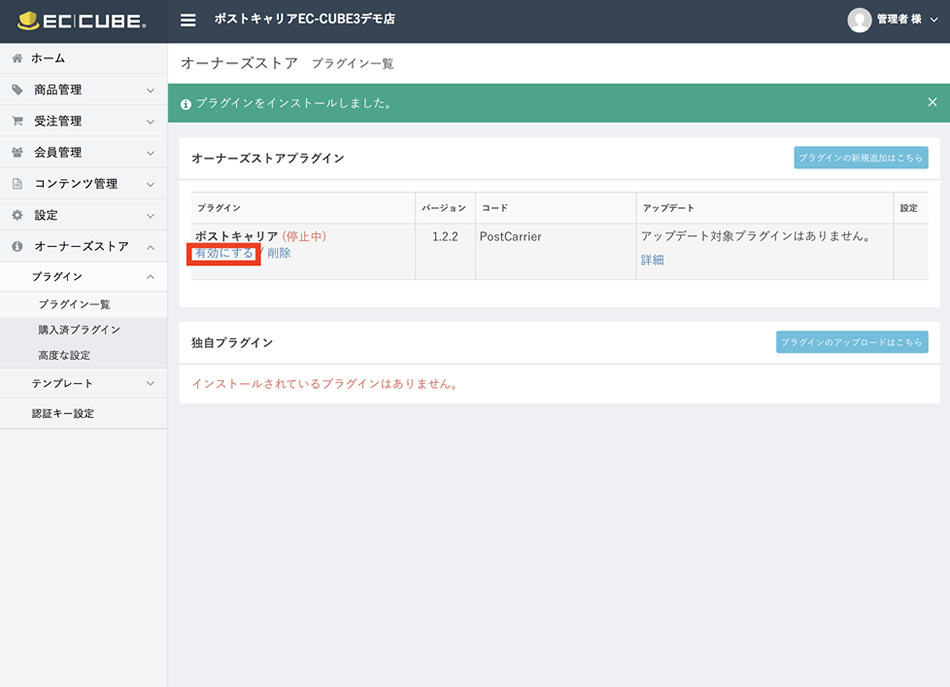The width and height of the screenshot is (950, 687).
Task: Click the オーナーズストア page title
Action: tap(239, 63)
